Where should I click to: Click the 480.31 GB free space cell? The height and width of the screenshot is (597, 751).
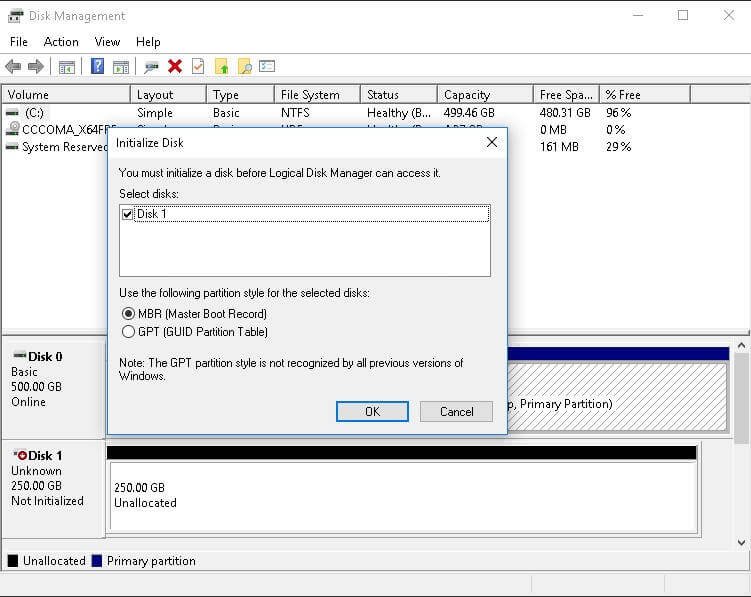565,113
